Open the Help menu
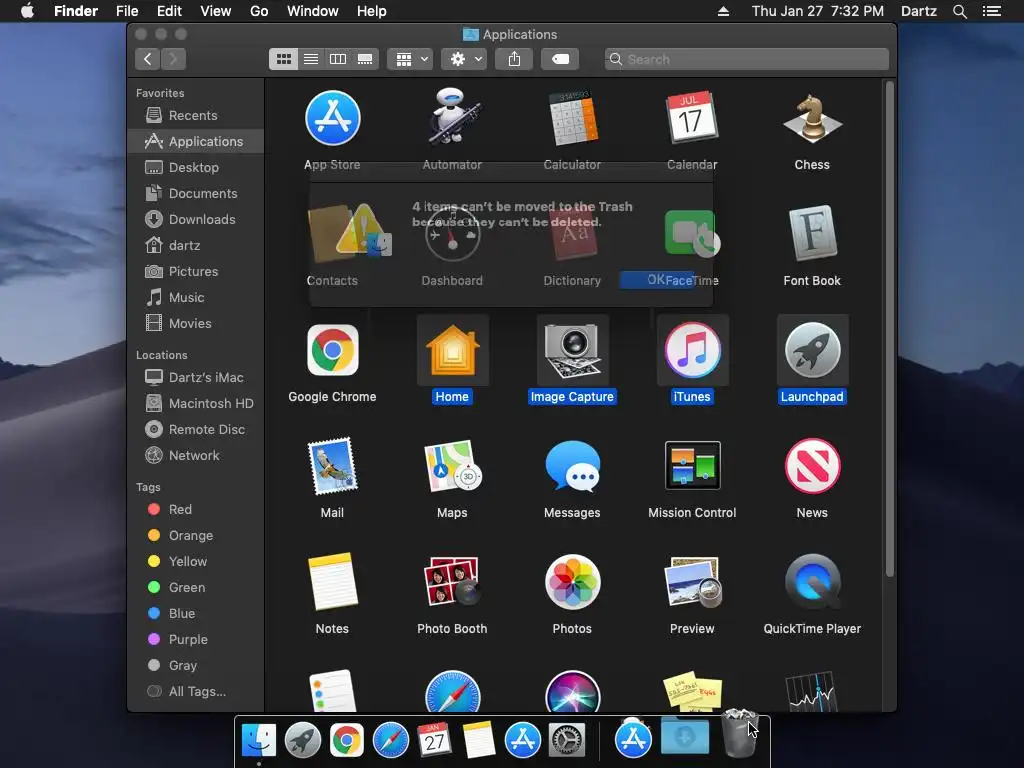Screen dimensions: 1024x768 (x=372, y=11)
